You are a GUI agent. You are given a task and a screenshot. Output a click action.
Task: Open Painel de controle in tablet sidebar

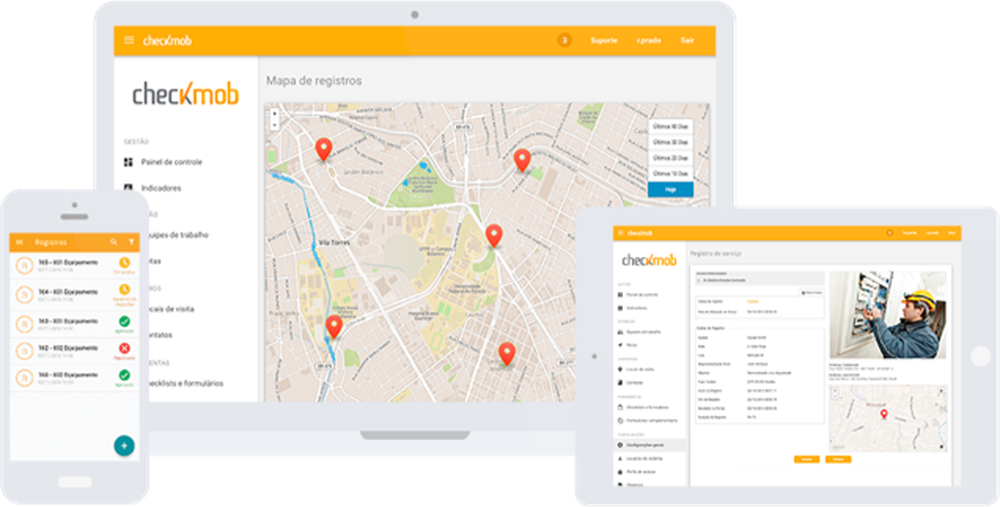pyautogui.click(x=643, y=295)
